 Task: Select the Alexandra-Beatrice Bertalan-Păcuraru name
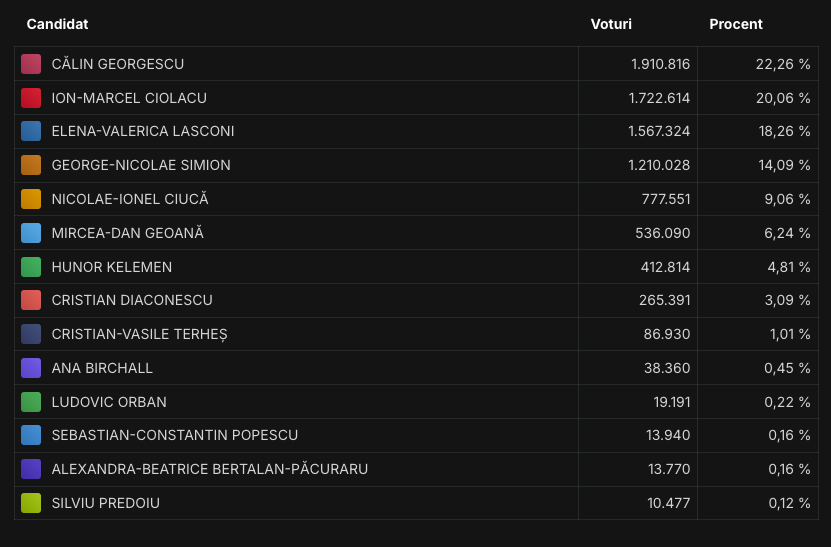coord(209,469)
